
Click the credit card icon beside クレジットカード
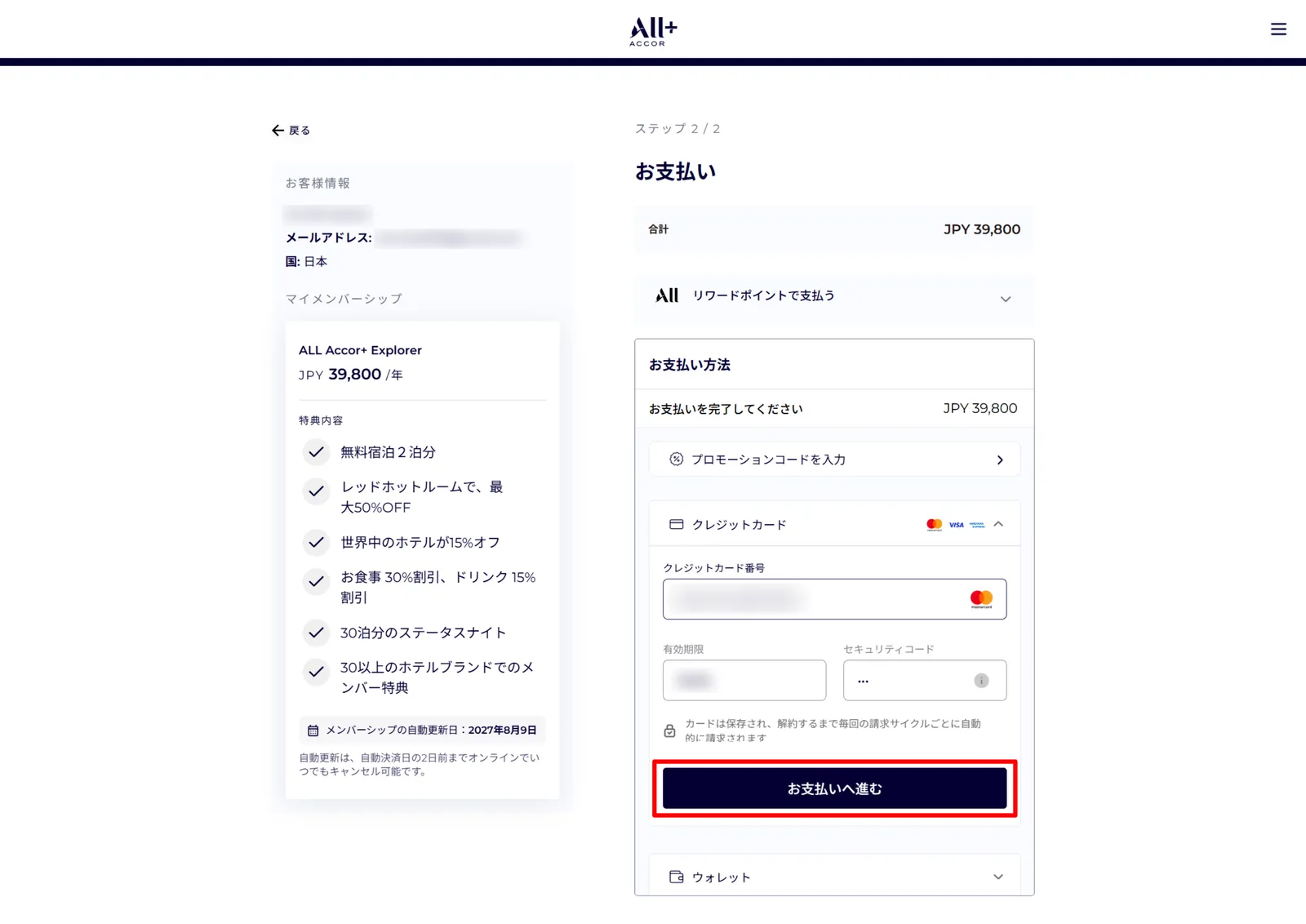pyautogui.click(x=676, y=524)
